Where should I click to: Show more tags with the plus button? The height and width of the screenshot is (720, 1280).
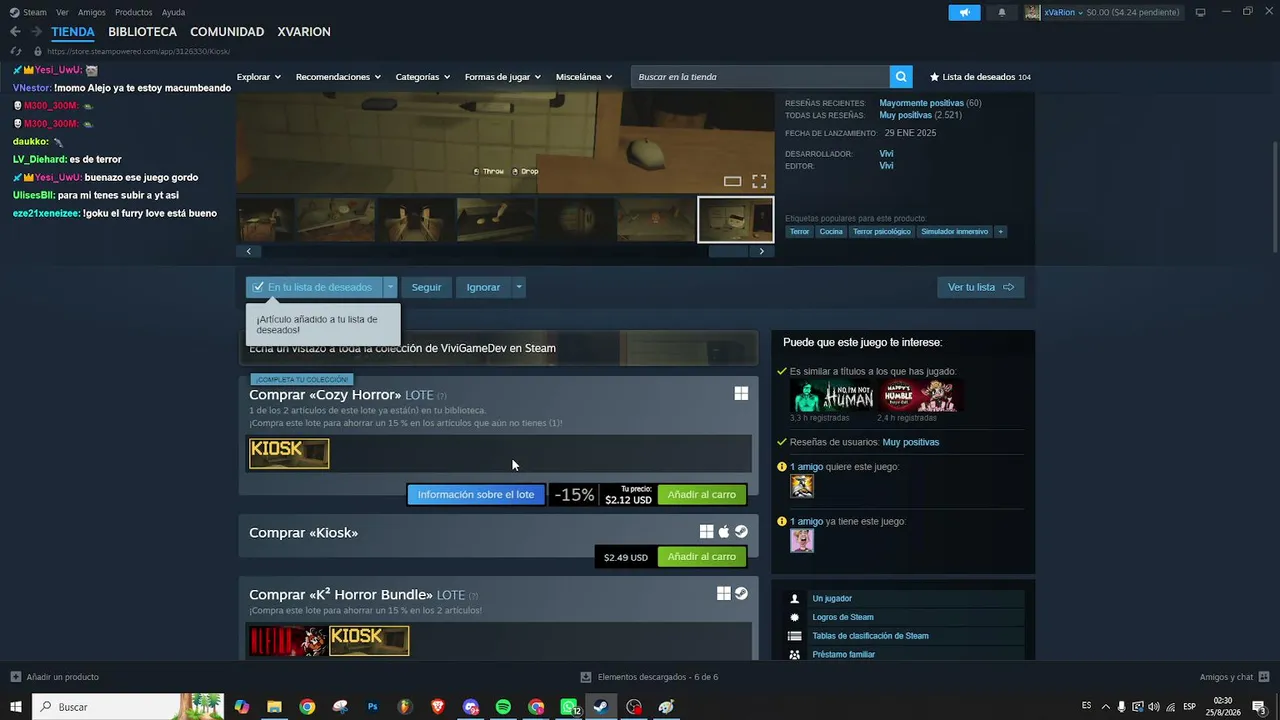click(1000, 232)
